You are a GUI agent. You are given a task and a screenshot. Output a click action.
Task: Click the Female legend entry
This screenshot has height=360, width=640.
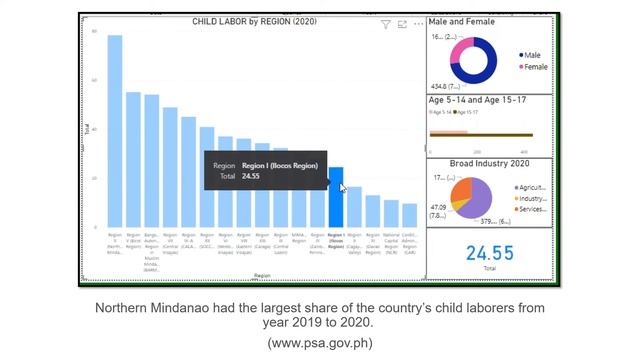click(x=533, y=67)
